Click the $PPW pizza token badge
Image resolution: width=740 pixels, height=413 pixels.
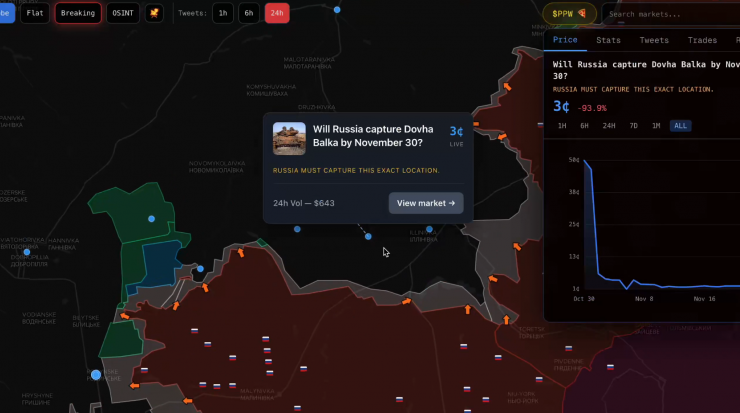click(570, 14)
